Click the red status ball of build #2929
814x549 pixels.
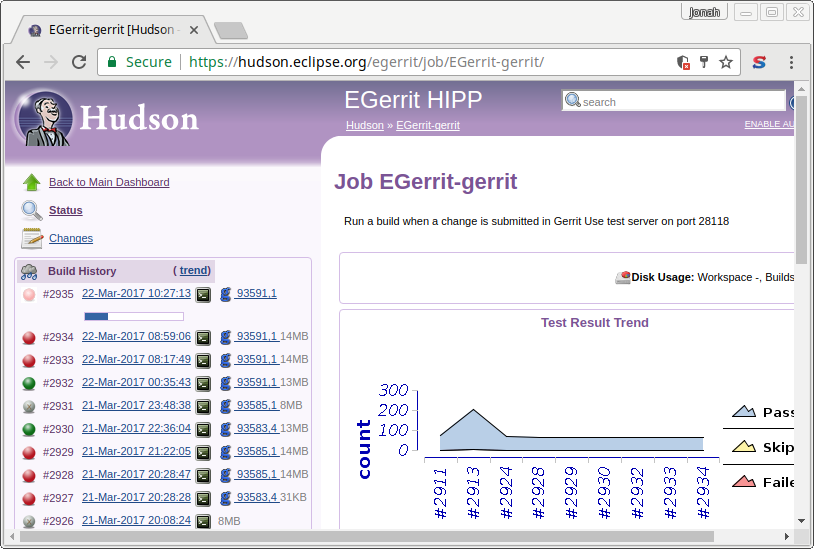coord(29,452)
